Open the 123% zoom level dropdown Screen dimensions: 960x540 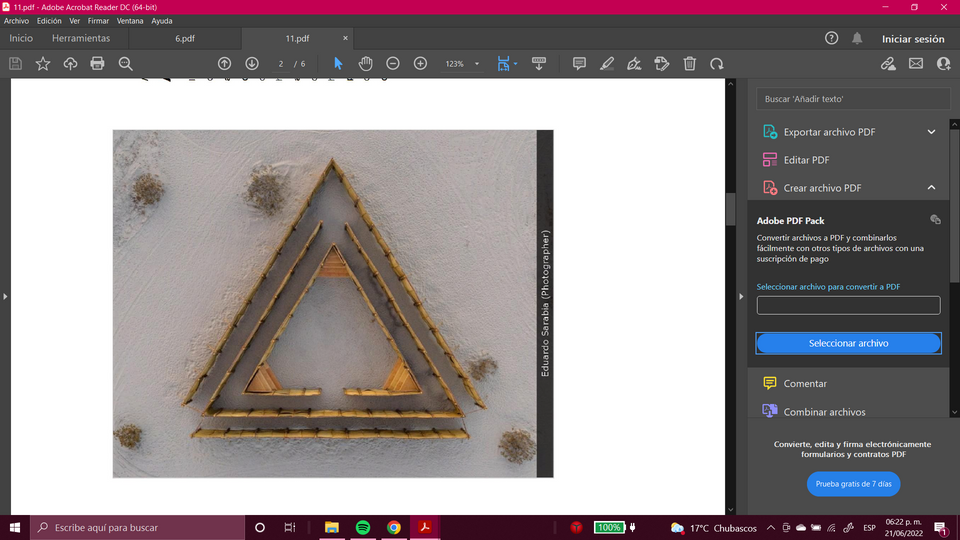[461, 63]
